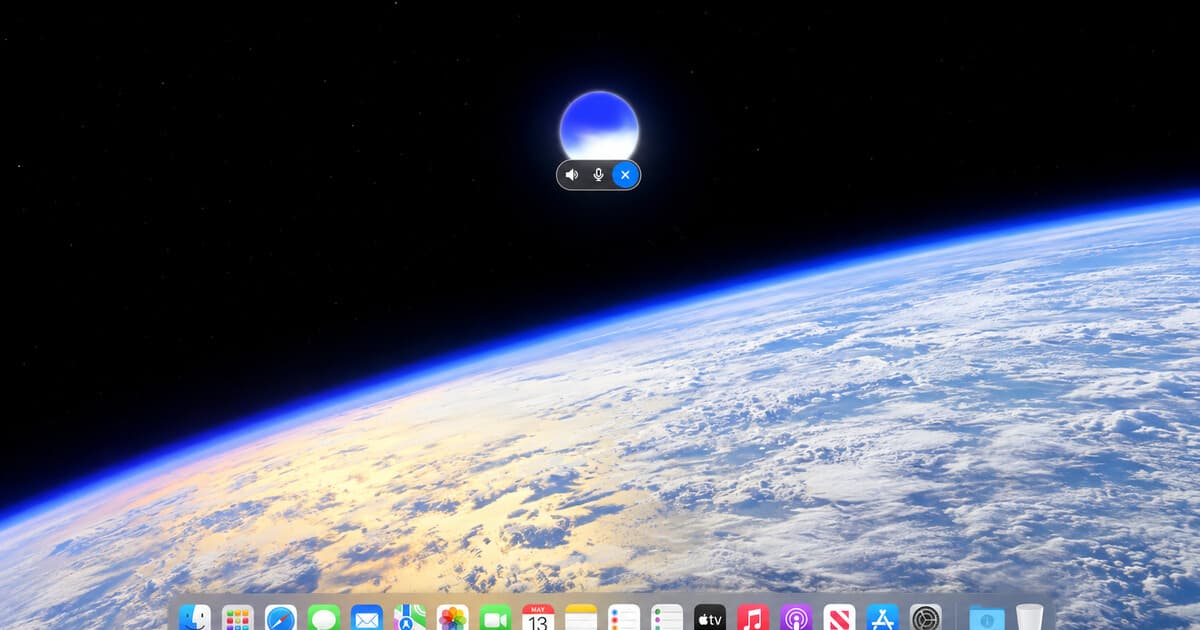This screenshot has height=630, width=1200.
Task: Open Finder from the Dock
Action: click(195, 617)
